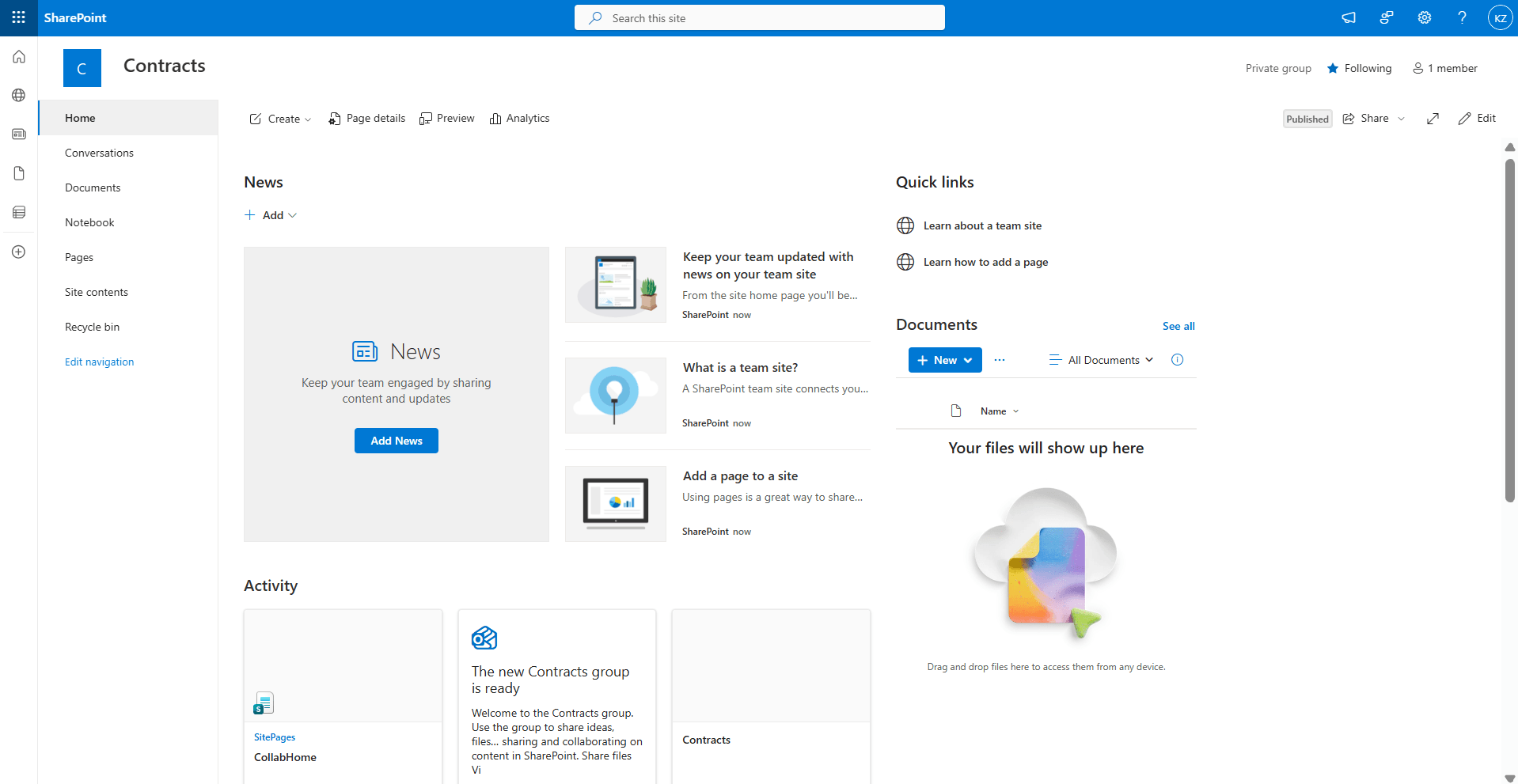Open the Settings gear icon

[1425, 17]
